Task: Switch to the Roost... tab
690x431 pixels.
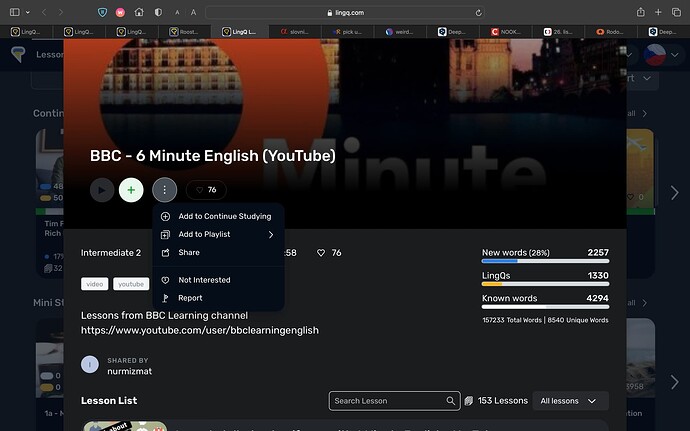Action: [184, 32]
